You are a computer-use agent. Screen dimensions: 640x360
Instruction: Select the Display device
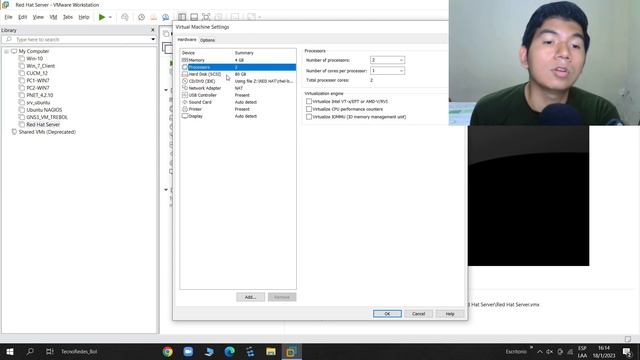(238, 116)
